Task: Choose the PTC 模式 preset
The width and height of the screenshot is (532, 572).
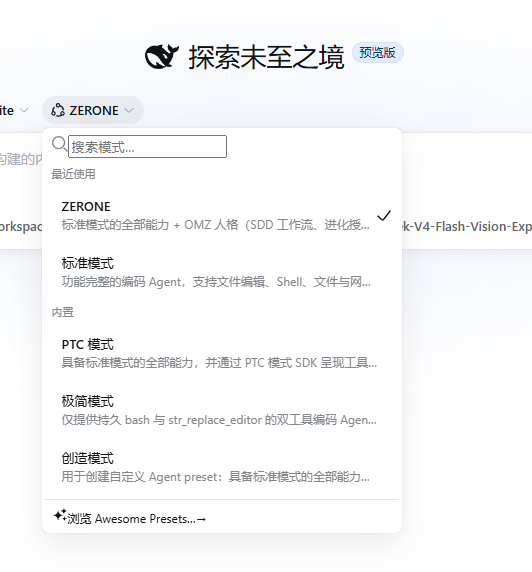Action: [x=222, y=353]
